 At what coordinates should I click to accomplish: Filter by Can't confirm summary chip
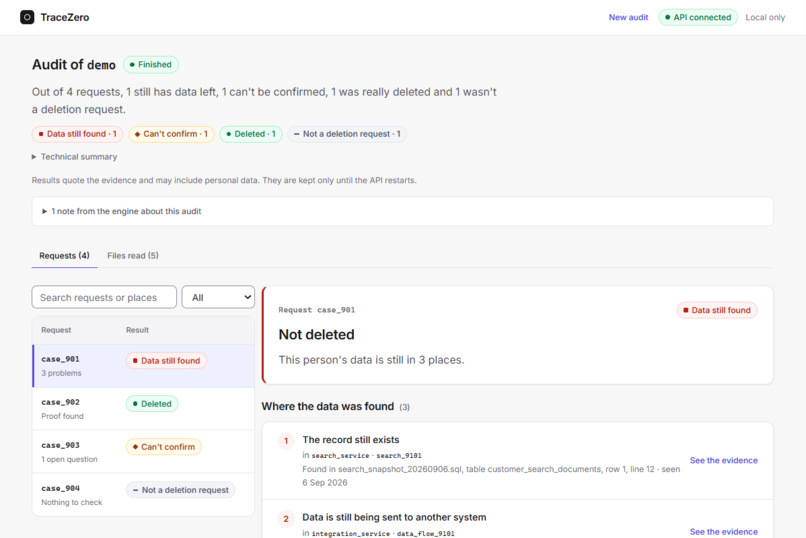click(x=171, y=134)
